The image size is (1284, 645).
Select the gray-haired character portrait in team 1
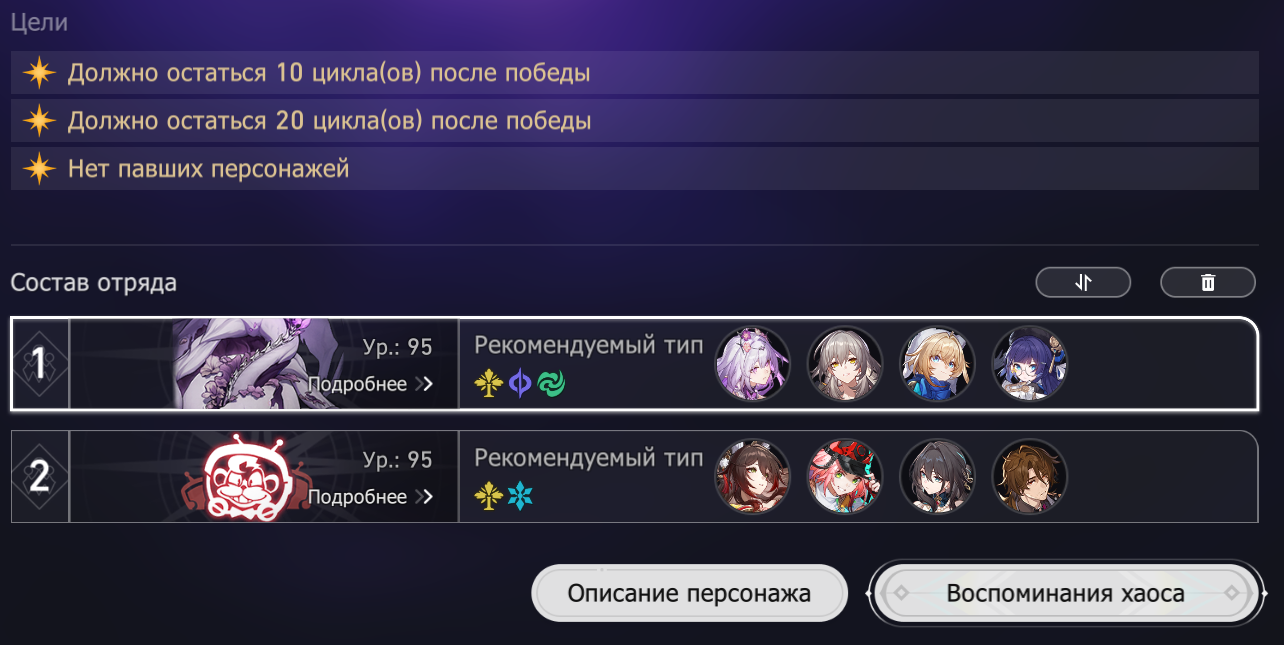click(x=845, y=364)
